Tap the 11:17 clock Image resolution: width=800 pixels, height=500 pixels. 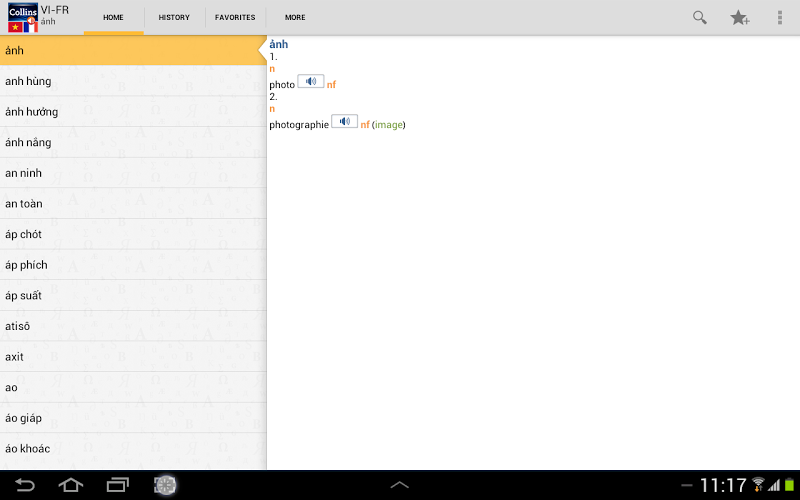tap(723, 485)
